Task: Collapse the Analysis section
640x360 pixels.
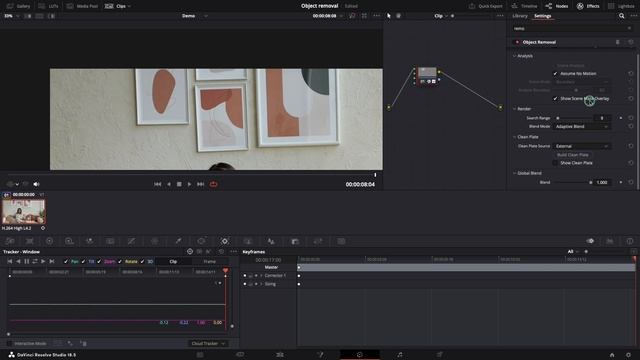Action: 514,56
